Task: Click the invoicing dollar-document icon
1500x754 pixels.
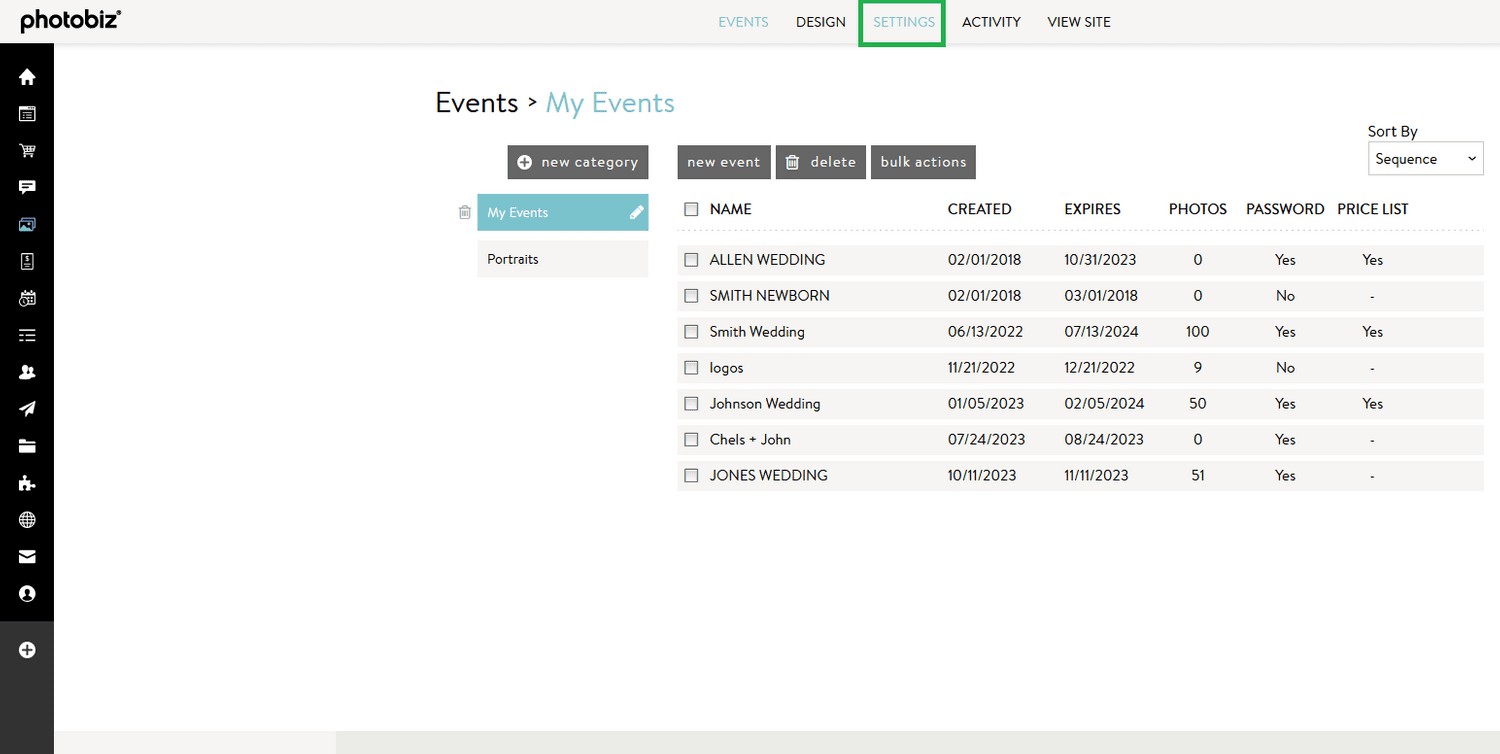Action: point(27,261)
